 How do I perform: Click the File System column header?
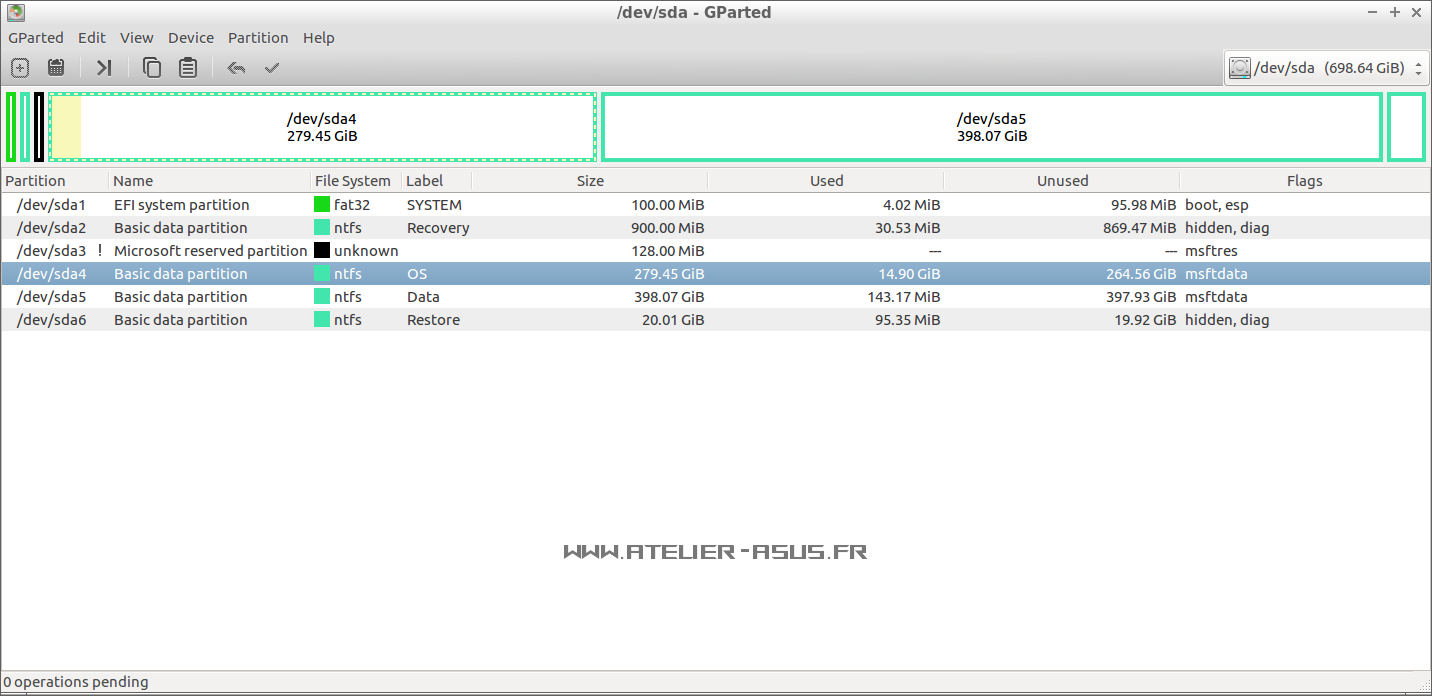[x=353, y=181]
